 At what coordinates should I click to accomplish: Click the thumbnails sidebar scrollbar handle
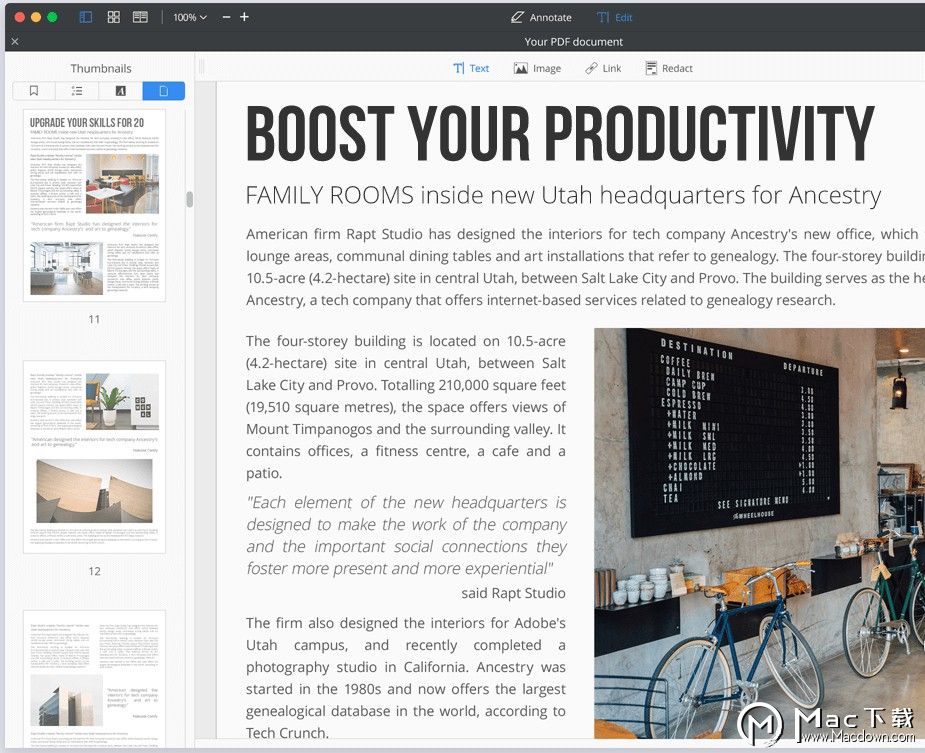pyautogui.click(x=189, y=199)
